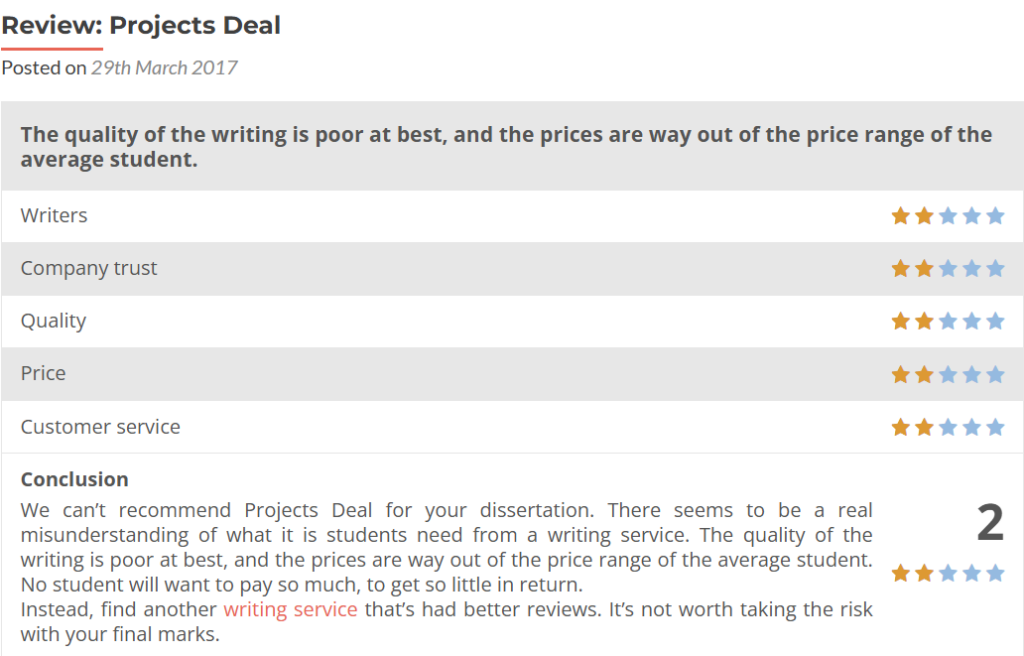Click the fifth star in Writers row

coord(995,216)
